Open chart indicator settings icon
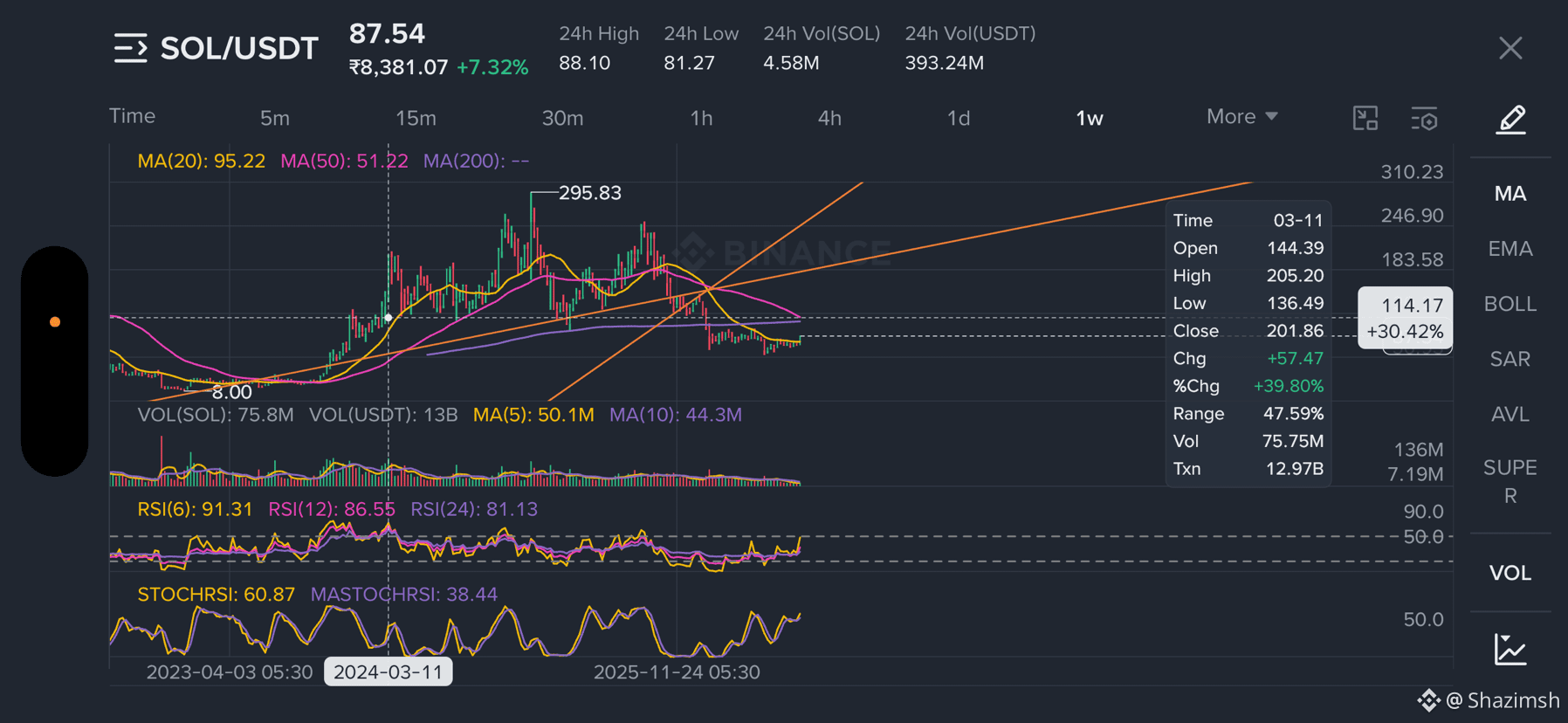1568x723 pixels. [x=1424, y=118]
